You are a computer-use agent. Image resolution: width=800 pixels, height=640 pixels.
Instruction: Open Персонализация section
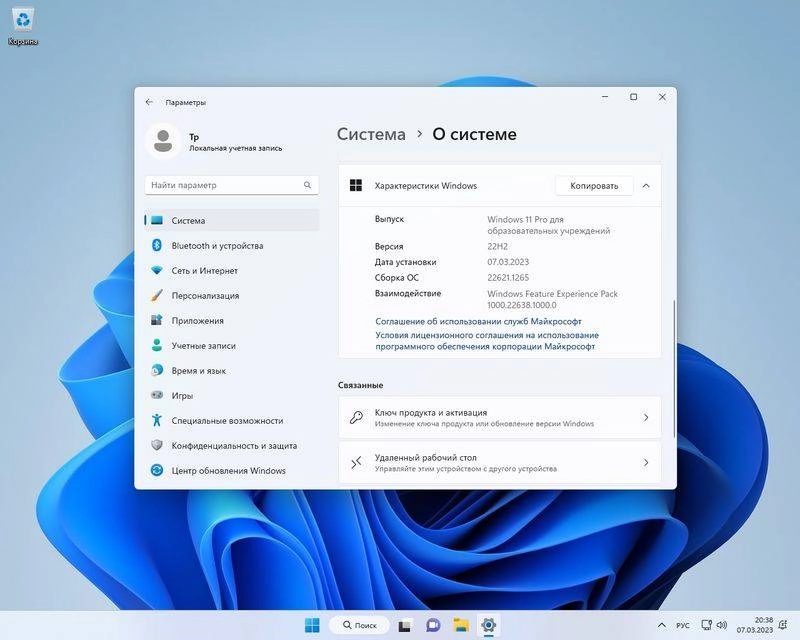click(x=232, y=296)
